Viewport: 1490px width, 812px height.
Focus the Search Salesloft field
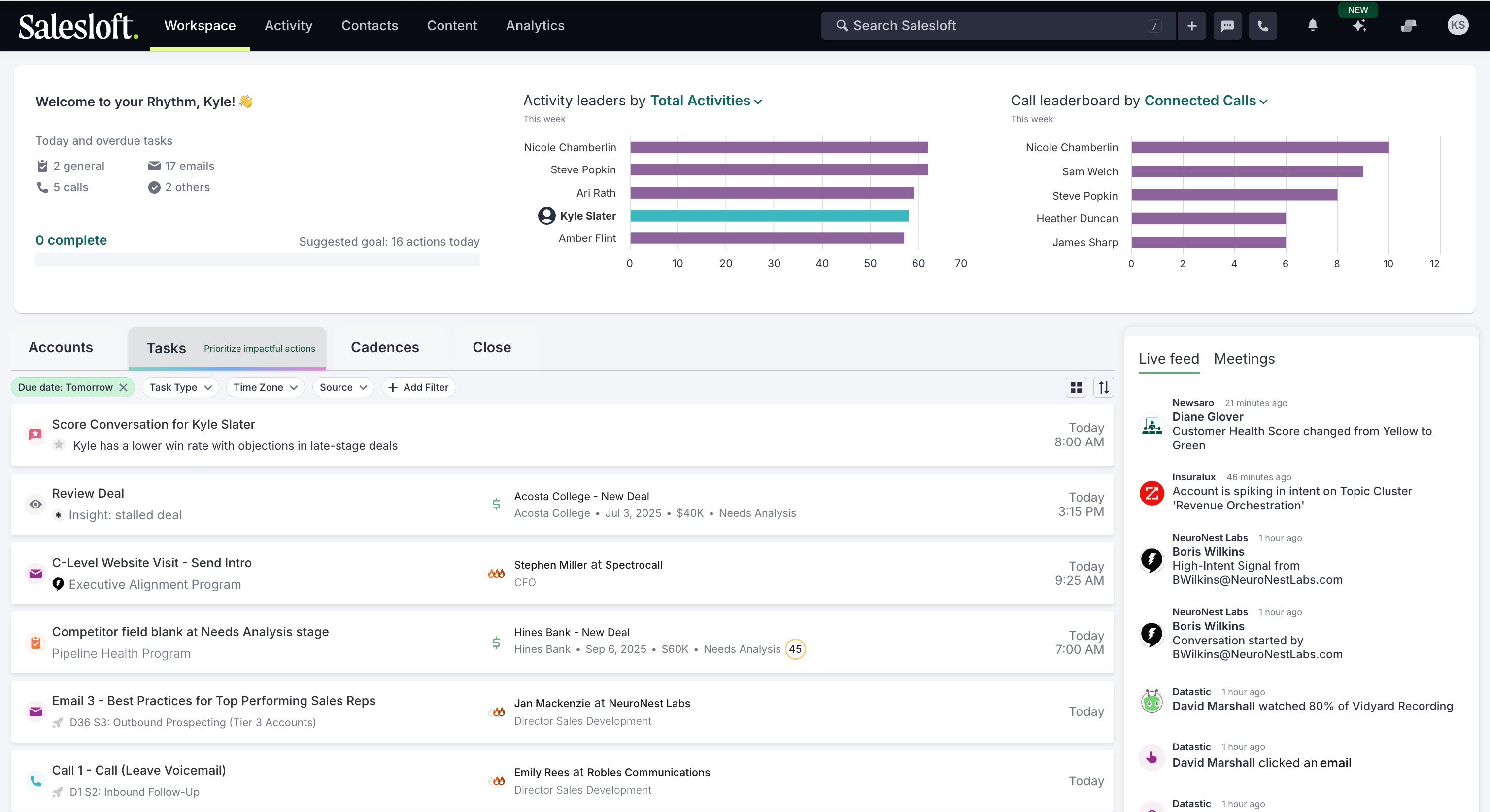(x=998, y=26)
